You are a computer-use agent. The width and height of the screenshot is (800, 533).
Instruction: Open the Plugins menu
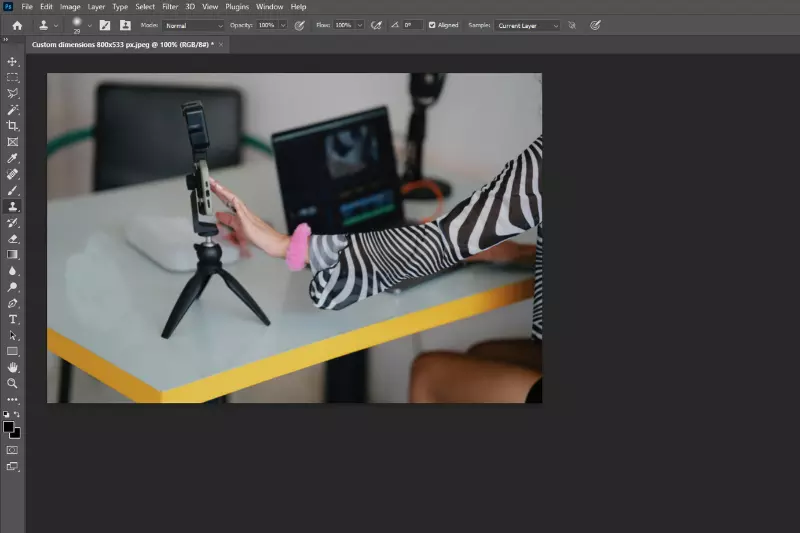click(x=237, y=7)
